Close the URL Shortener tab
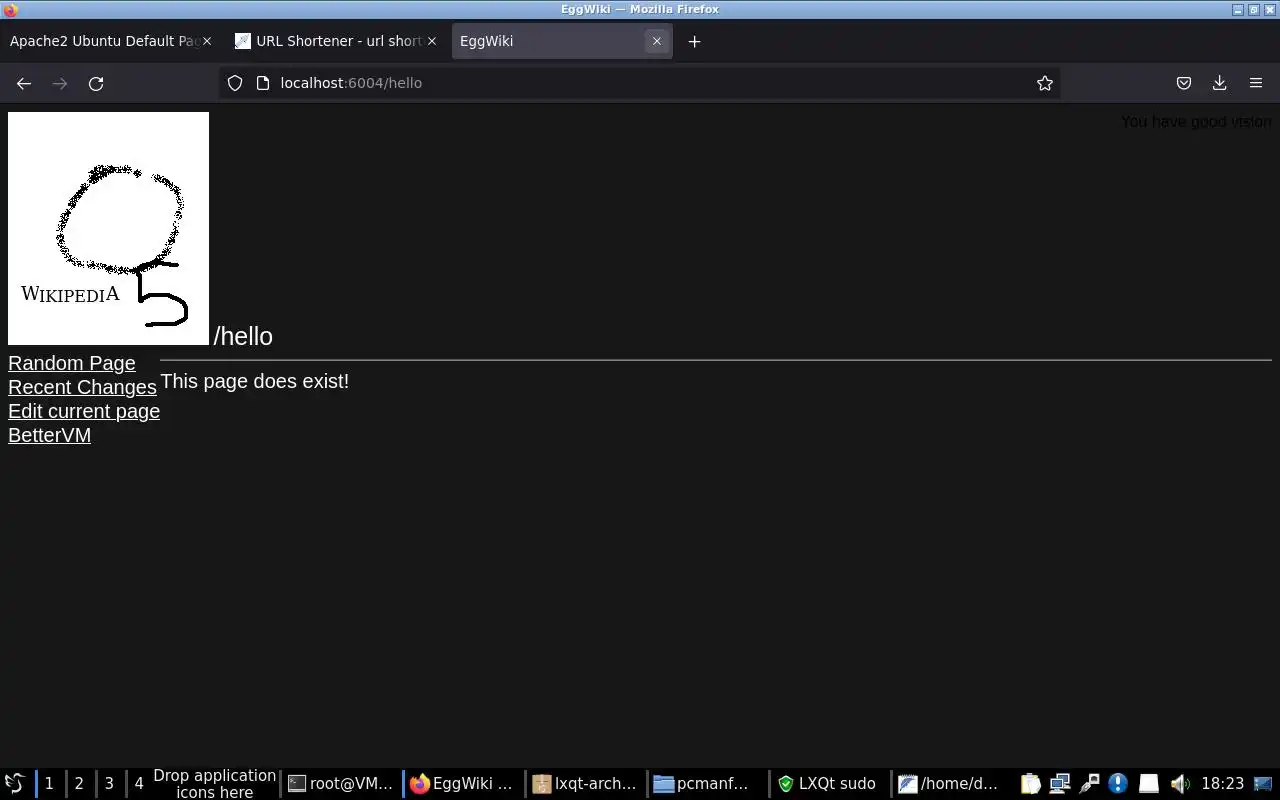The image size is (1280, 800). pos(432,41)
